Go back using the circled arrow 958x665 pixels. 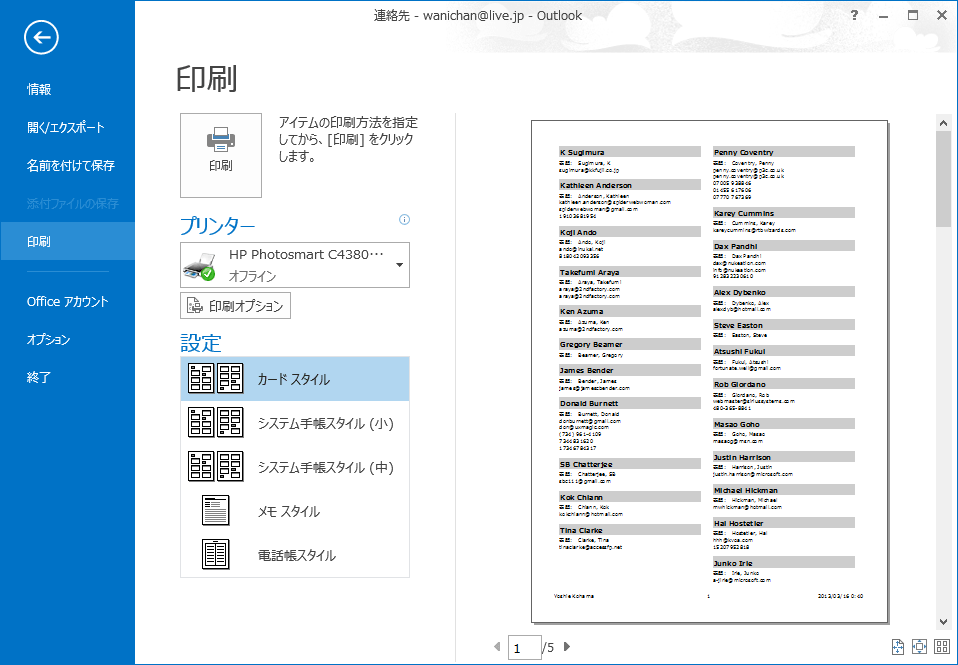click(42, 37)
